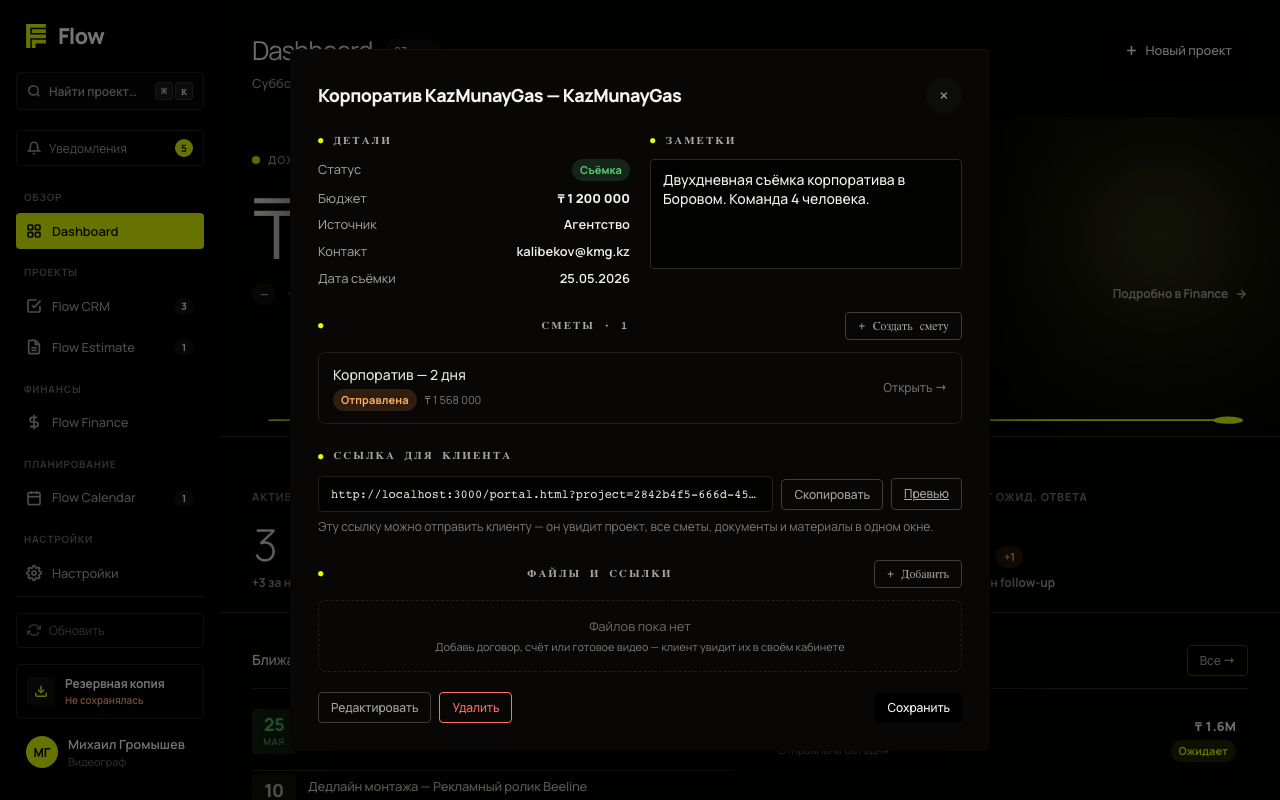The image size is (1280, 800).
Task: Click the contact email kalibekov@kmg.kz
Action: tap(573, 252)
